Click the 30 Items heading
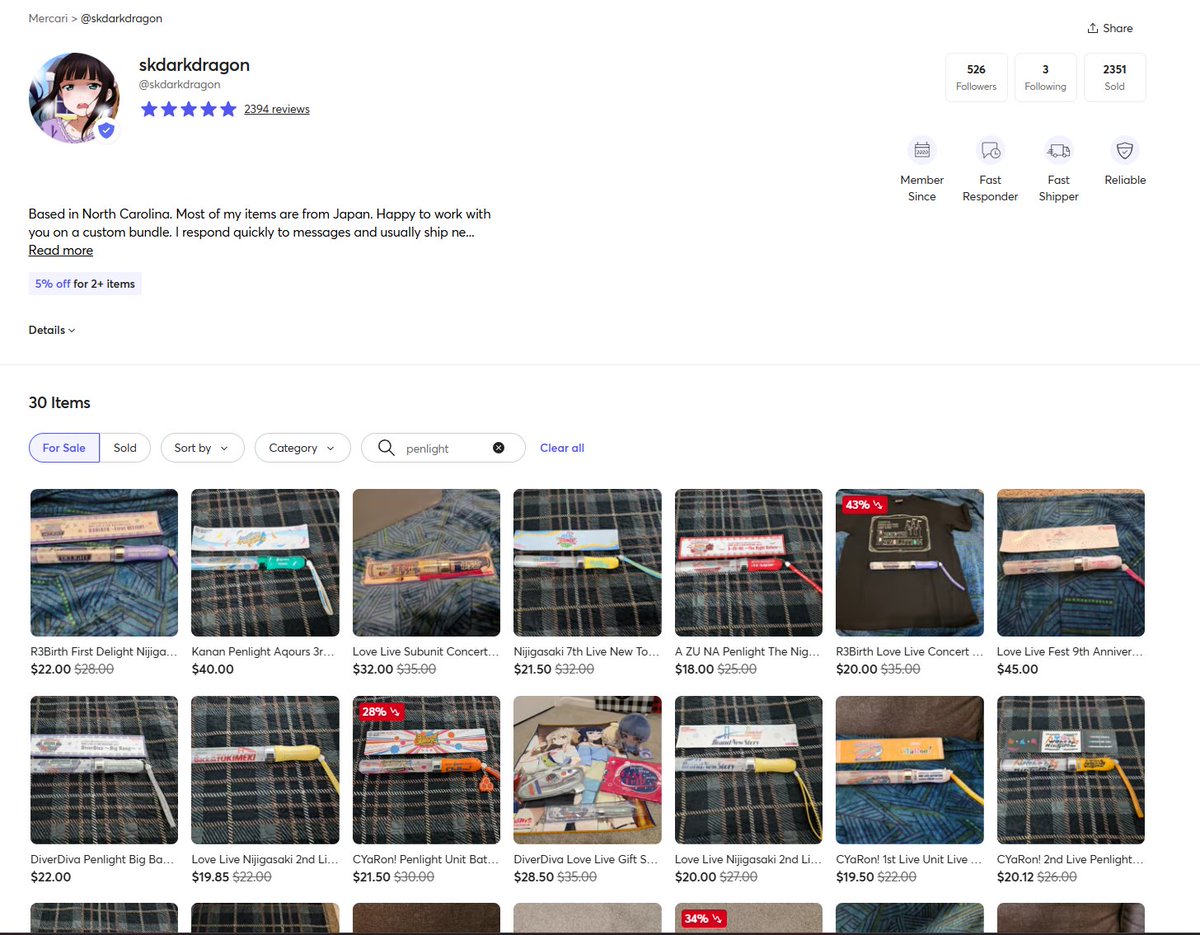This screenshot has height=935, width=1200. pyautogui.click(x=59, y=403)
